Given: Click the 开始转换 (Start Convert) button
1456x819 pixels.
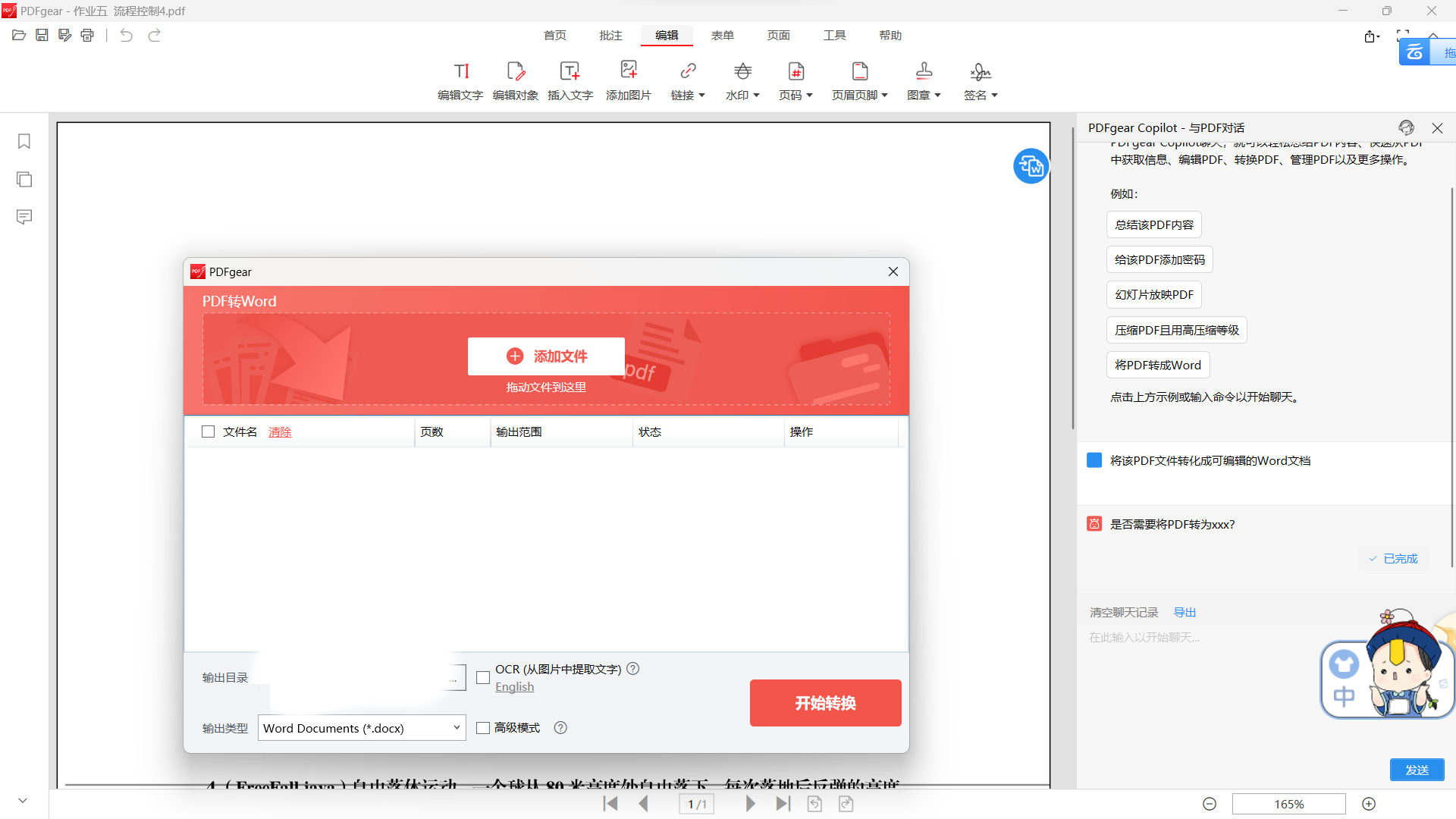Looking at the screenshot, I should pyautogui.click(x=826, y=704).
